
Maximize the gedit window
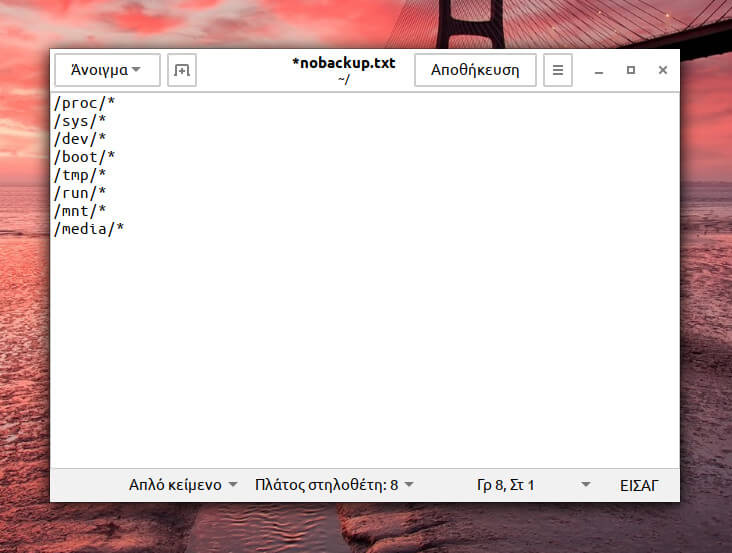[x=631, y=70]
